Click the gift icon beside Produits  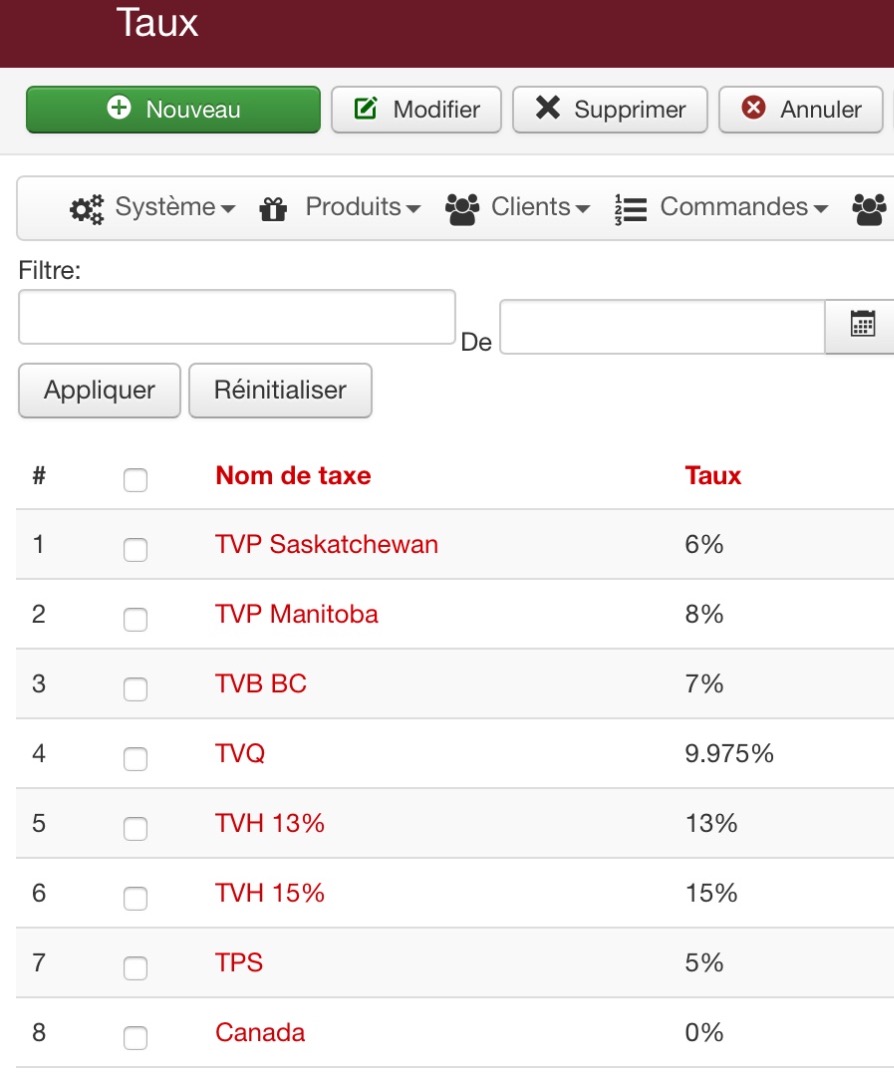273,209
